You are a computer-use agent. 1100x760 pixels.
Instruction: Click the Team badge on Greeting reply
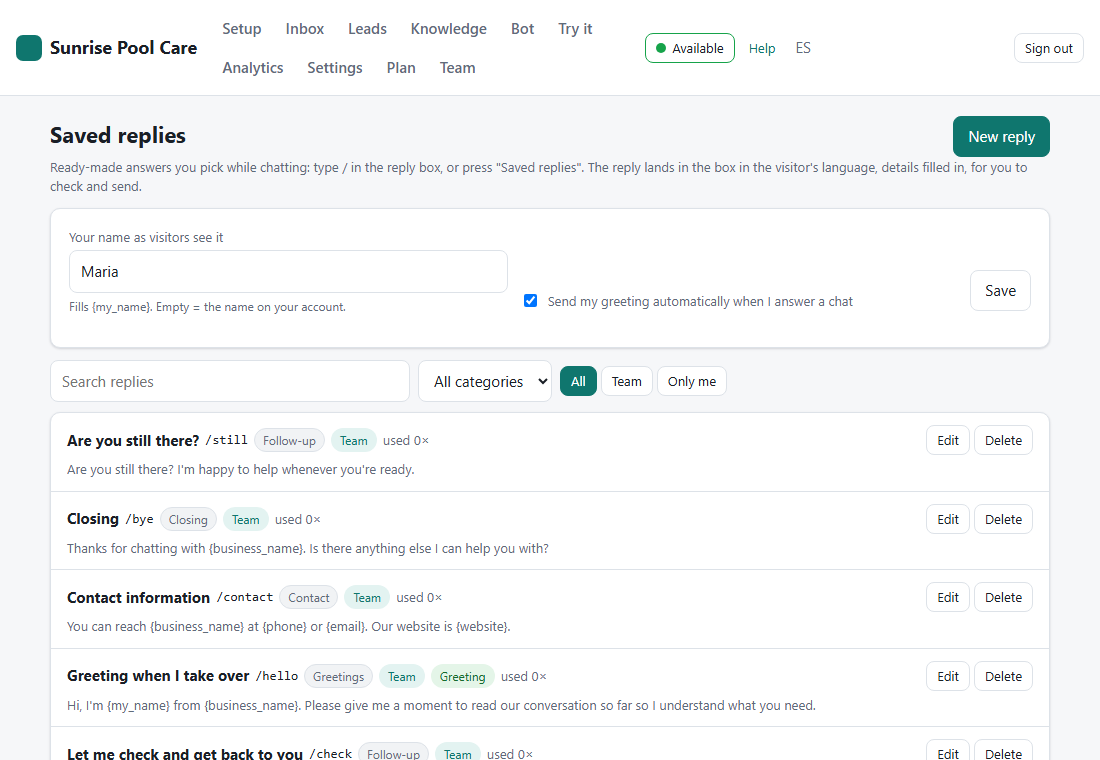402,676
